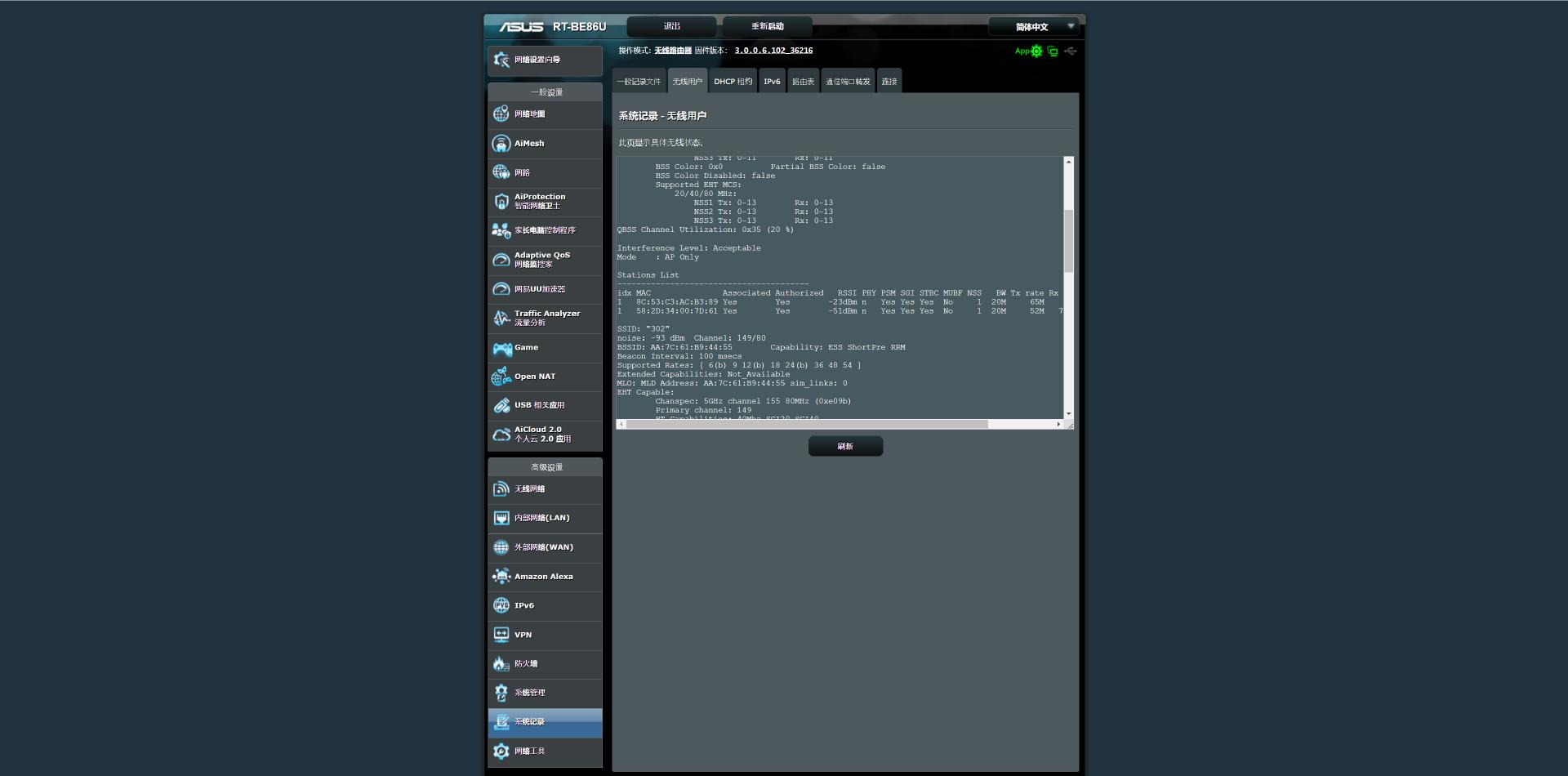Open the AiMesh sidebar icon
The width and height of the screenshot is (1568, 776).
(x=501, y=144)
